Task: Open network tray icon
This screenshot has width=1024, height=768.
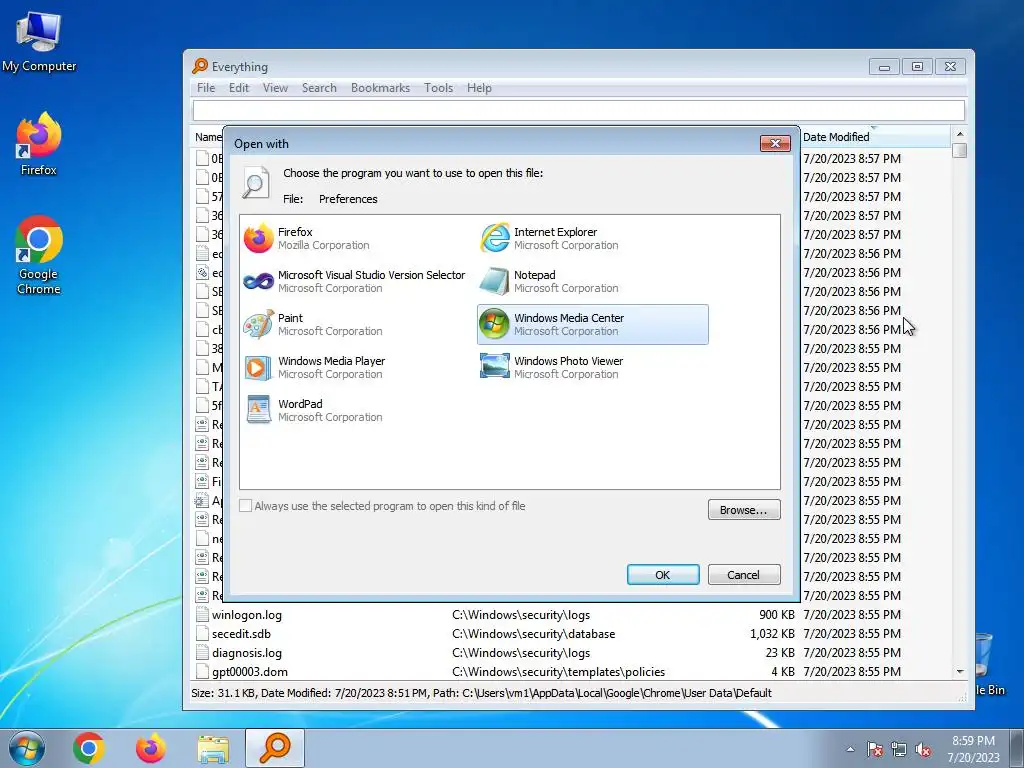Action: pos(899,749)
